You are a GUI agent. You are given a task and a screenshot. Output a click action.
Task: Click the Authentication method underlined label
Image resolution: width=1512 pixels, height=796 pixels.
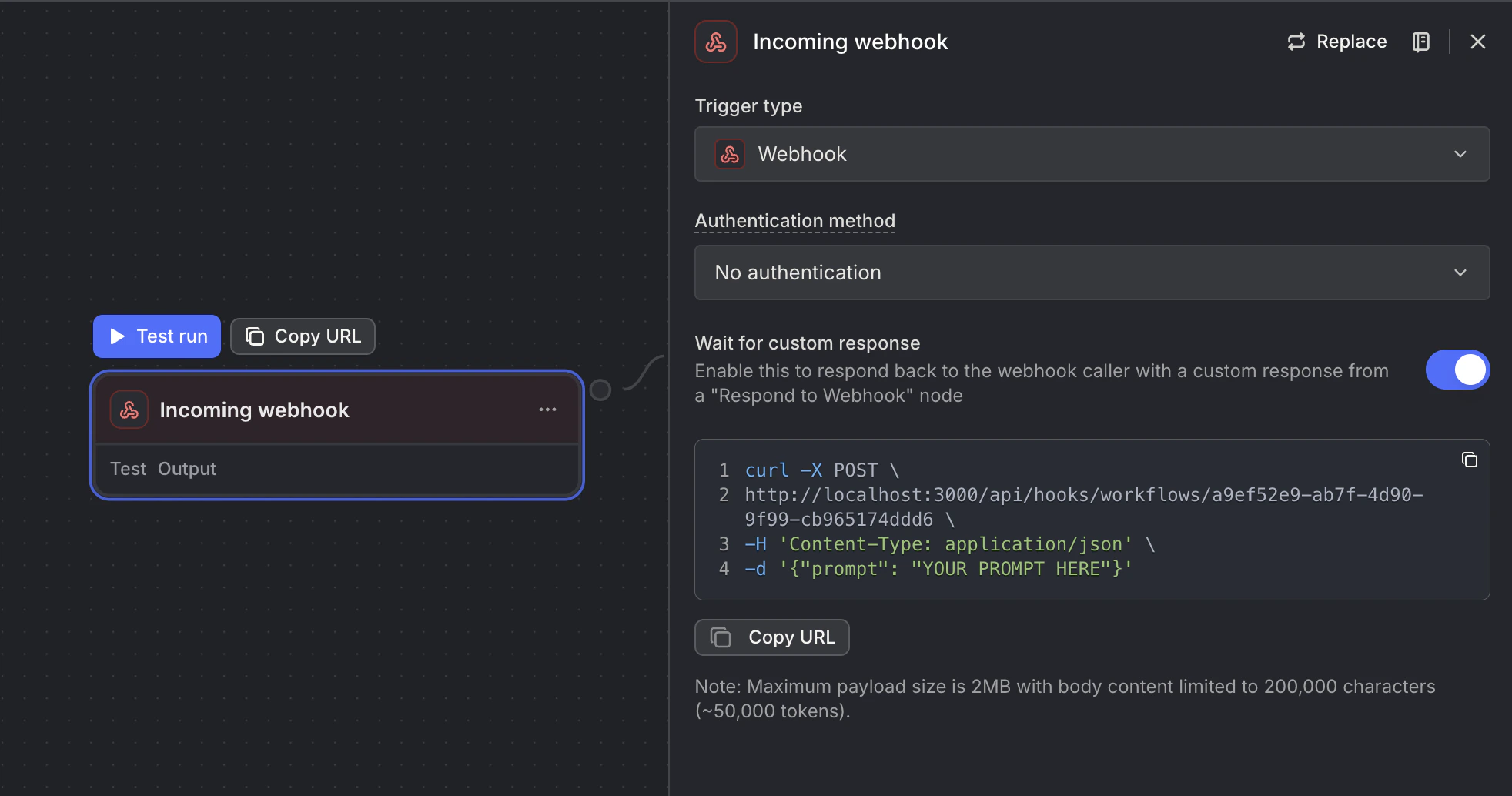point(794,221)
